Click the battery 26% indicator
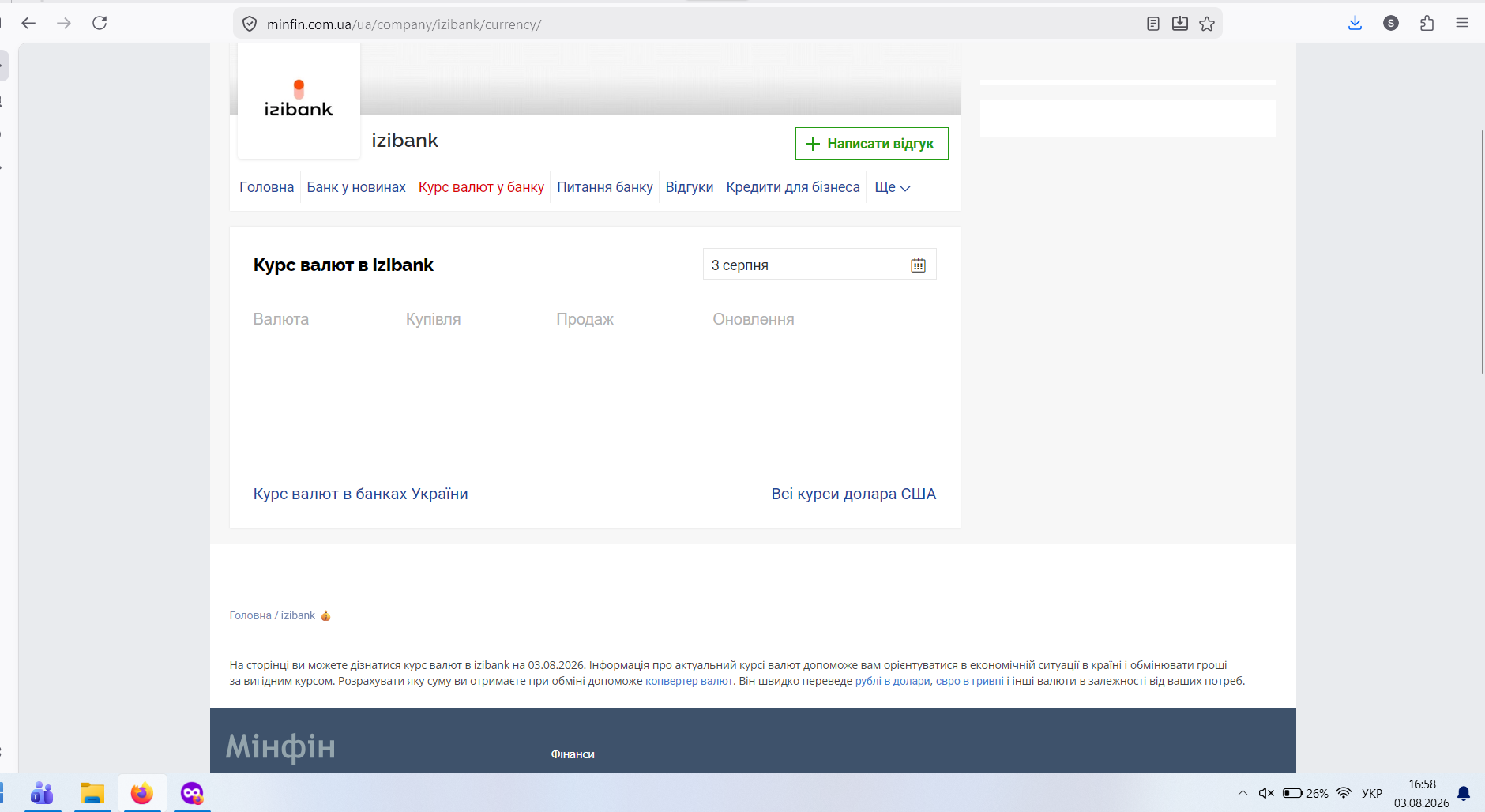Viewport: 1485px width, 812px height. pos(1306,793)
